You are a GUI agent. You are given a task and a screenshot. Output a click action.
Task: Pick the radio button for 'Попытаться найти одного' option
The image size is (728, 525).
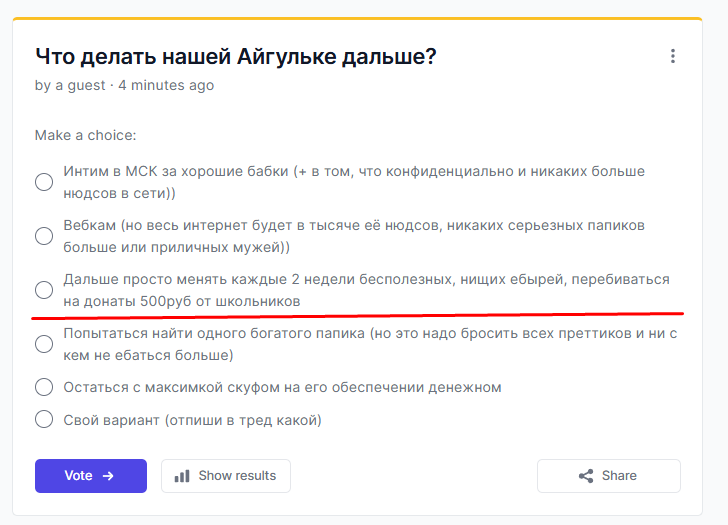44,344
